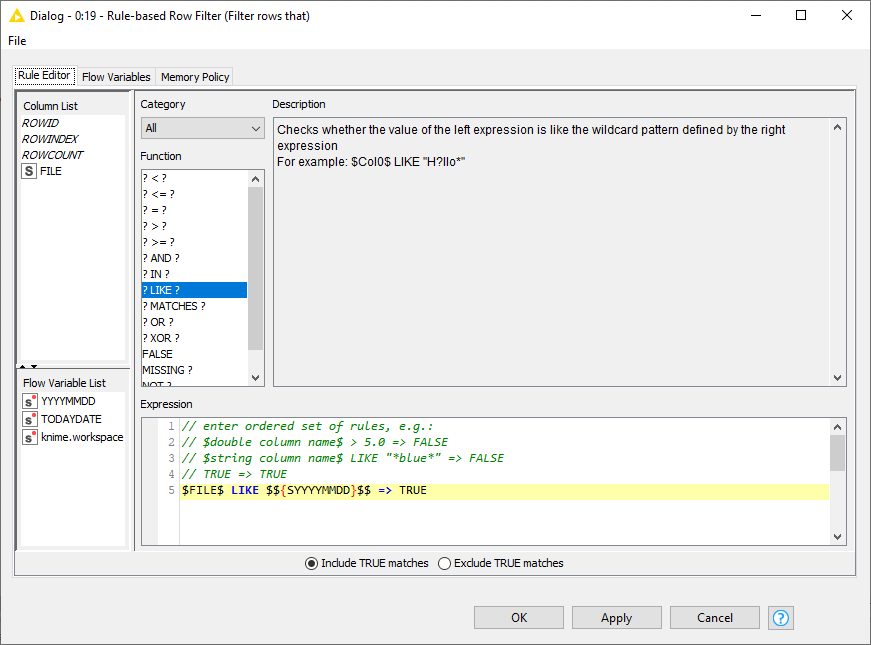
Task: Switch to the Memory Policy tab
Action: (x=195, y=77)
